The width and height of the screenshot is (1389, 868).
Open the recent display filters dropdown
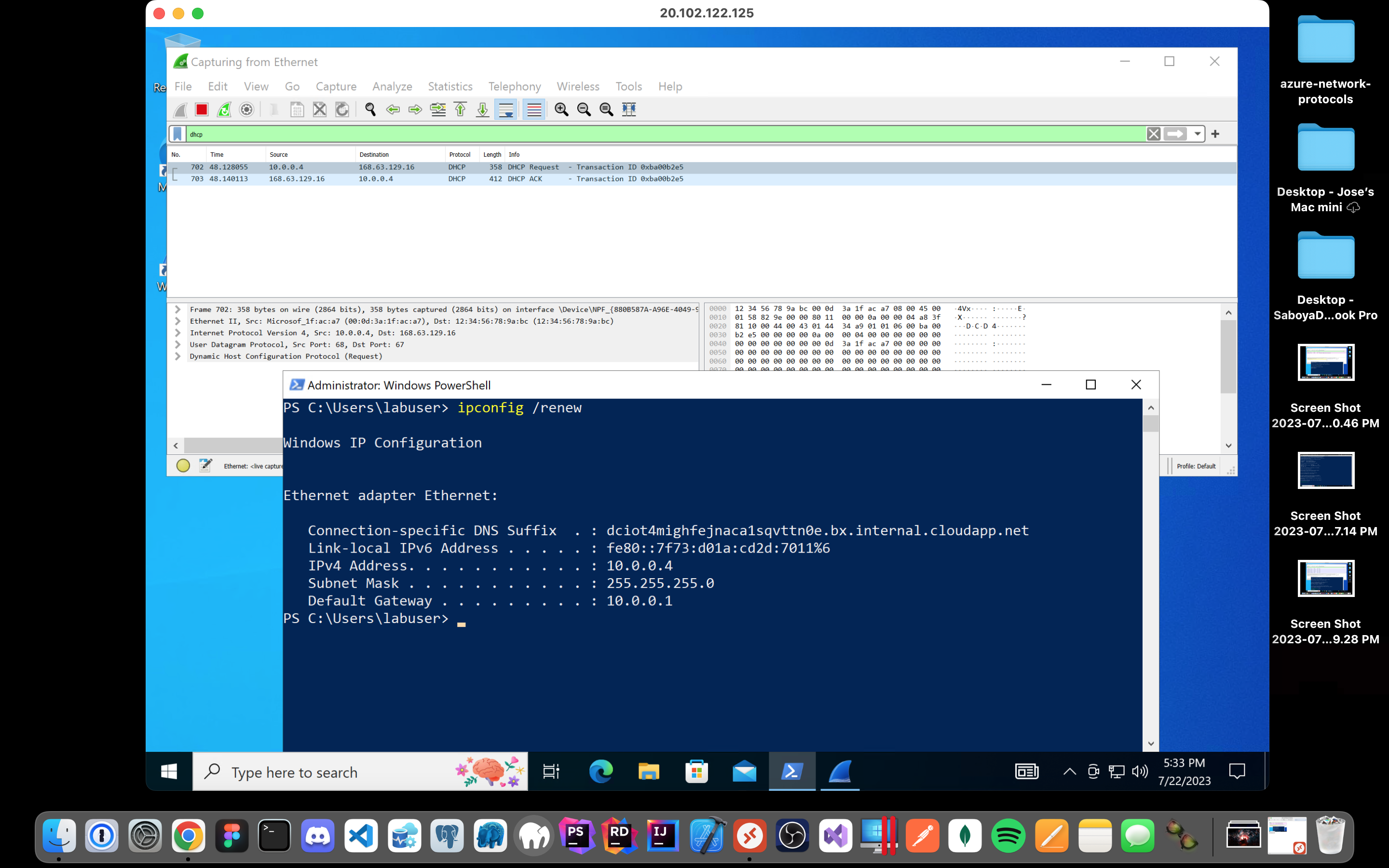coord(1198,134)
